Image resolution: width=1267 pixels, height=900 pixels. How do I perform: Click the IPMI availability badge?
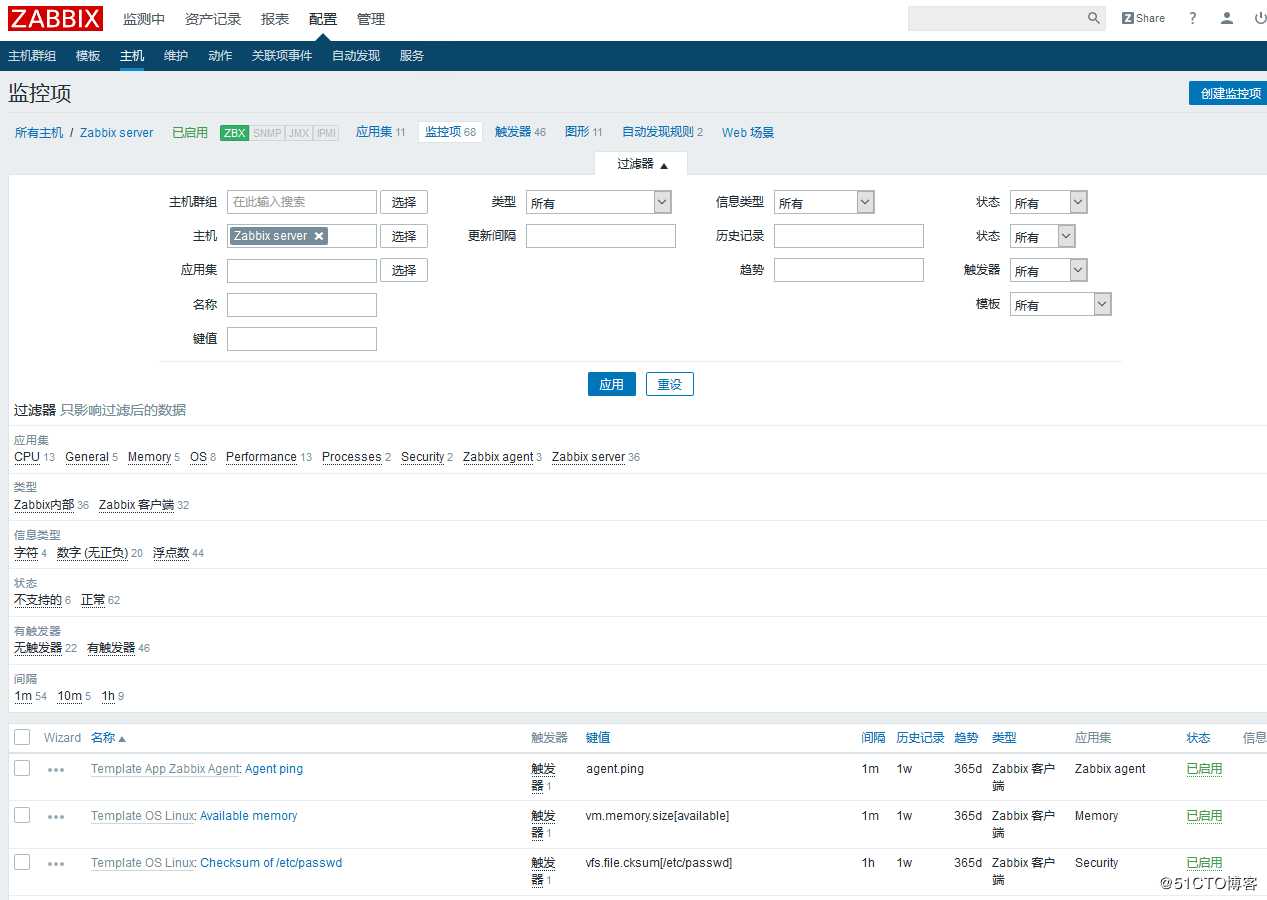pyautogui.click(x=326, y=133)
